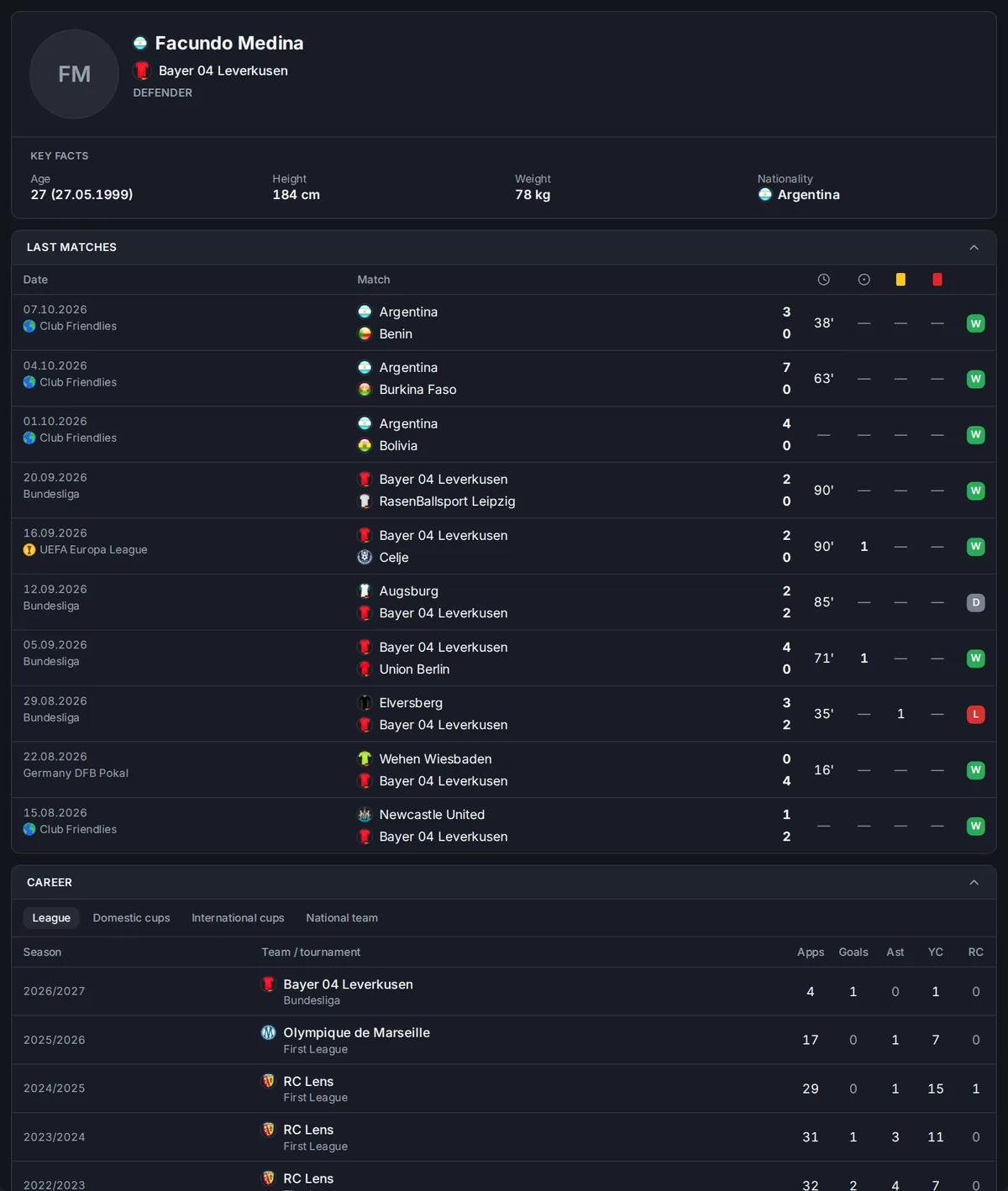Click the FM player avatar
Image resolution: width=1008 pixels, height=1191 pixels.
pyautogui.click(x=74, y=74)
